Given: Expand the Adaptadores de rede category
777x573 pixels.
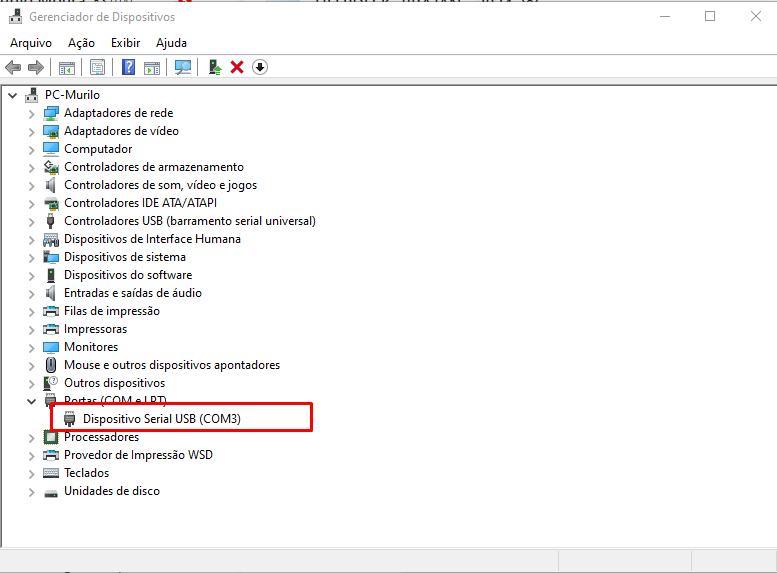Looking at the screenshot, I should 31,113.
